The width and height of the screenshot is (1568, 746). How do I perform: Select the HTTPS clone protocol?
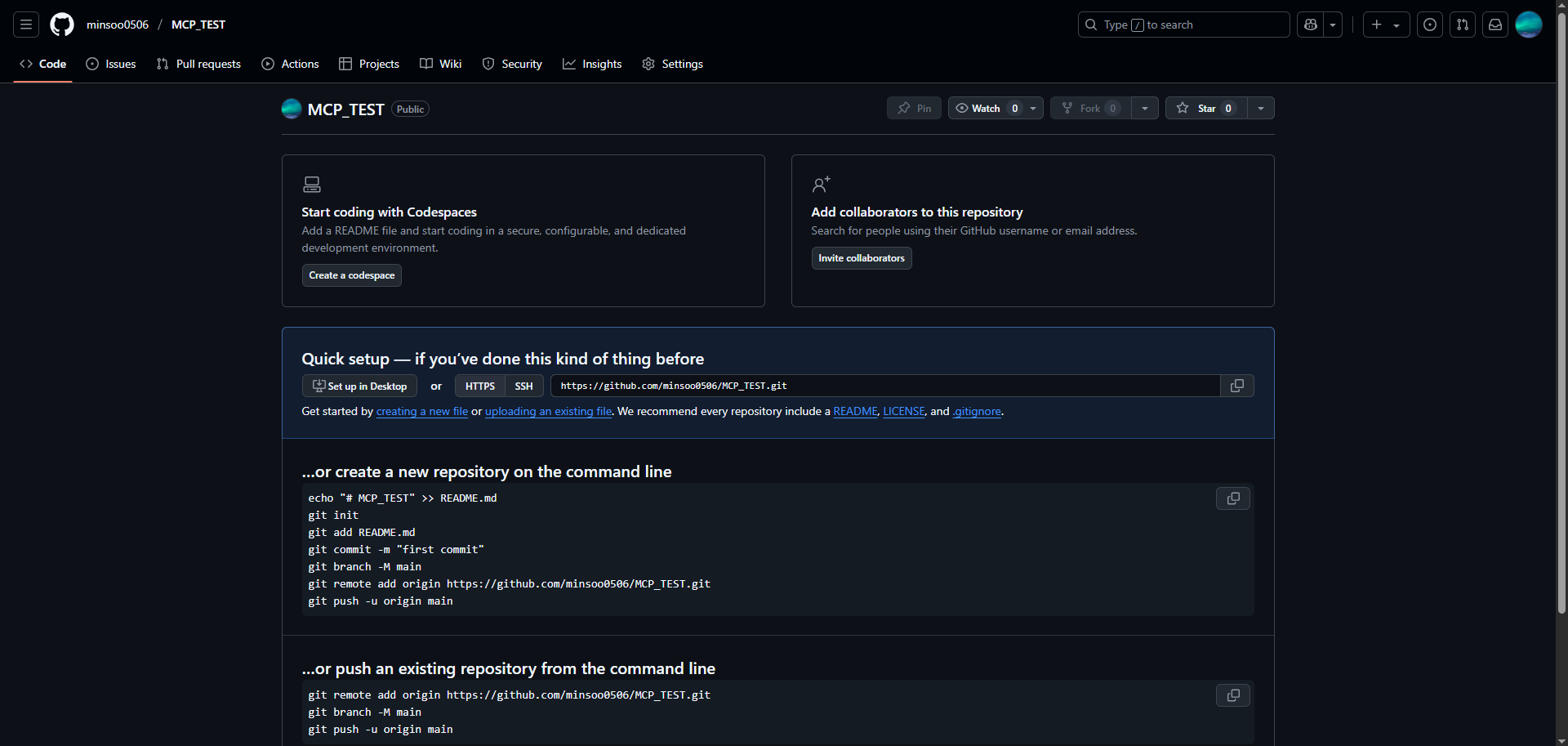coord(480,386)
